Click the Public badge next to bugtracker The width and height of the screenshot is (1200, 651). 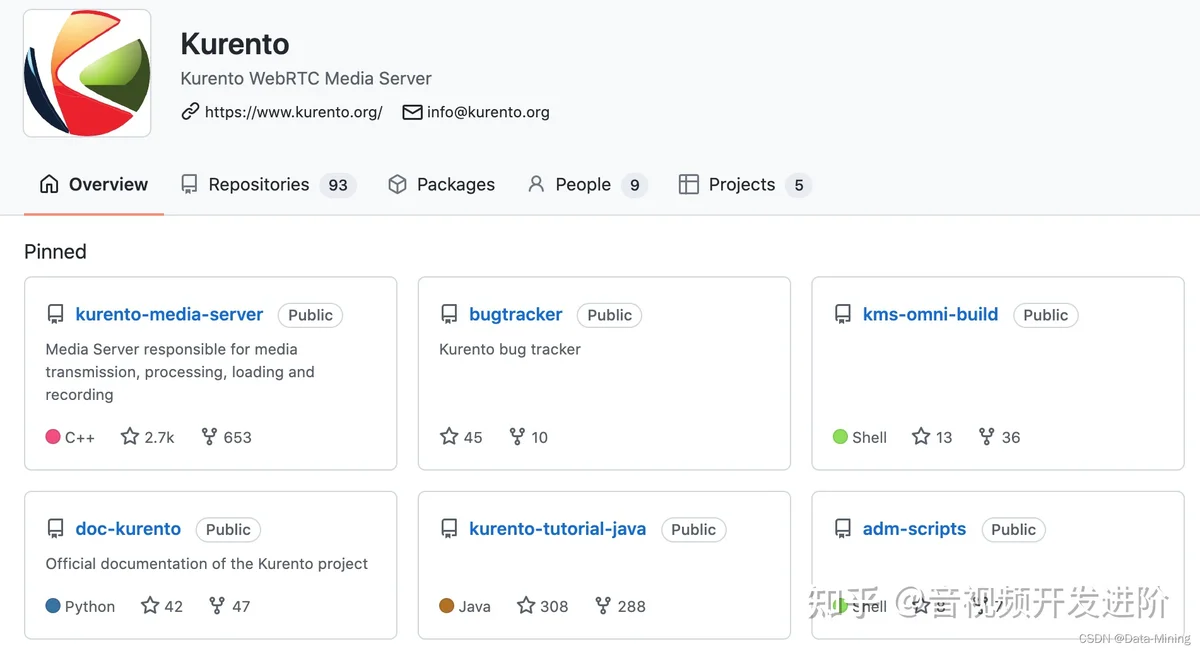pos(609,315)
